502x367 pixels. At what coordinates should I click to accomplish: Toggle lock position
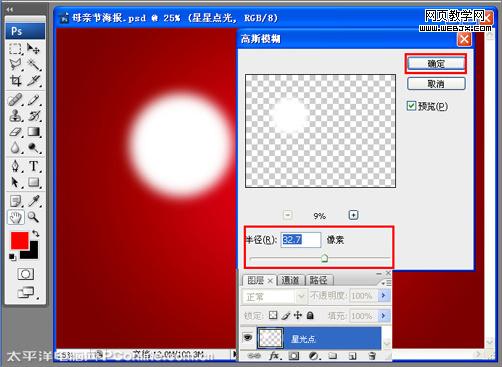[x=298, y=315]
